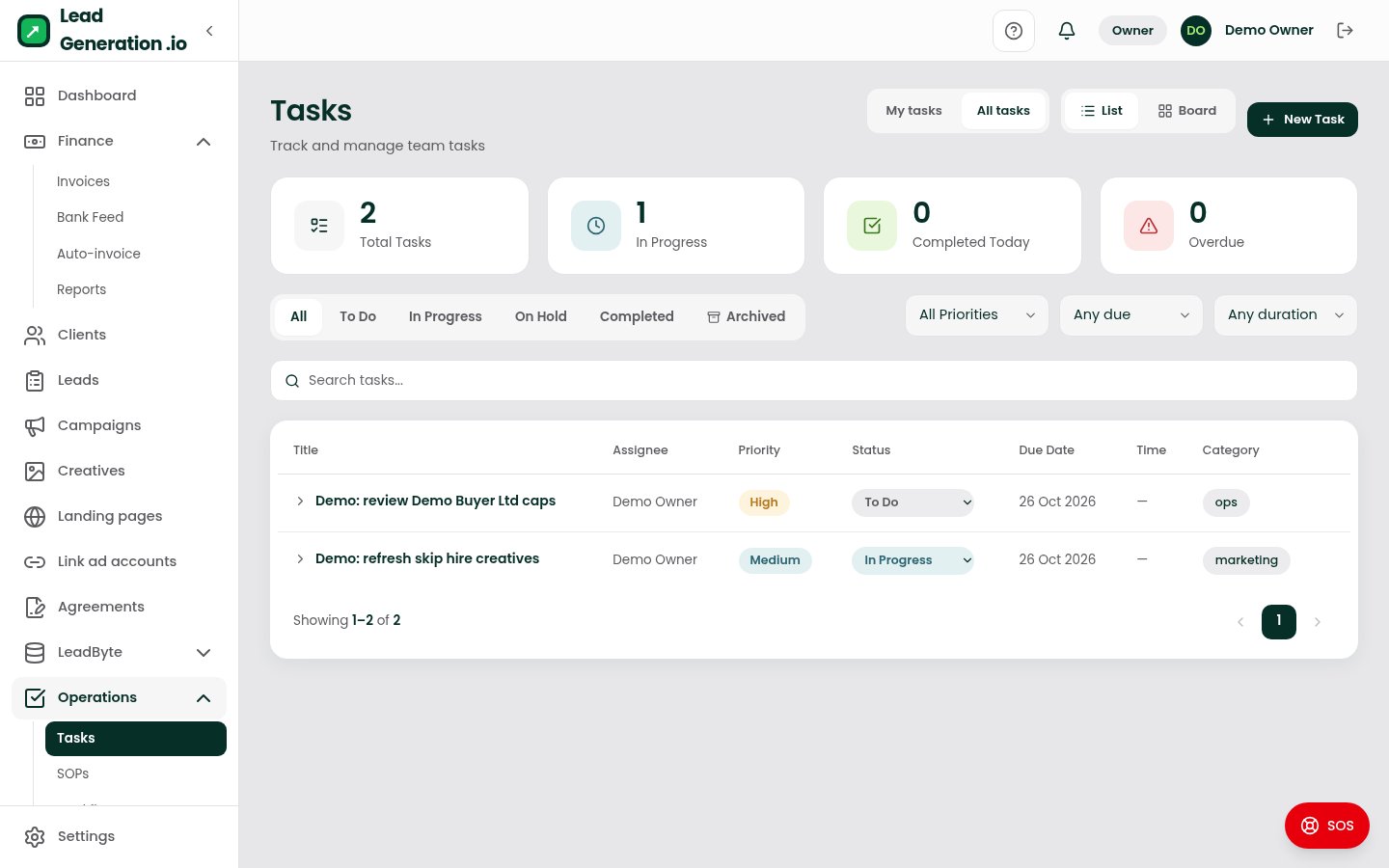Change In Progress status of skip hire creatives task
Viewport: 1389px width, 868px height.
tap(912, 560)
